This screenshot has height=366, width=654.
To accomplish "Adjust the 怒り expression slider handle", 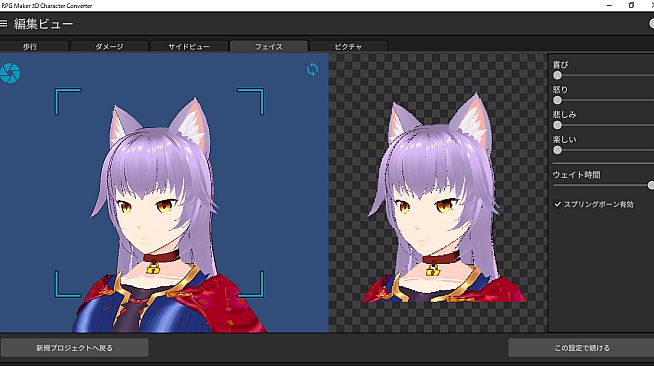I will click(x=557, y=100).
